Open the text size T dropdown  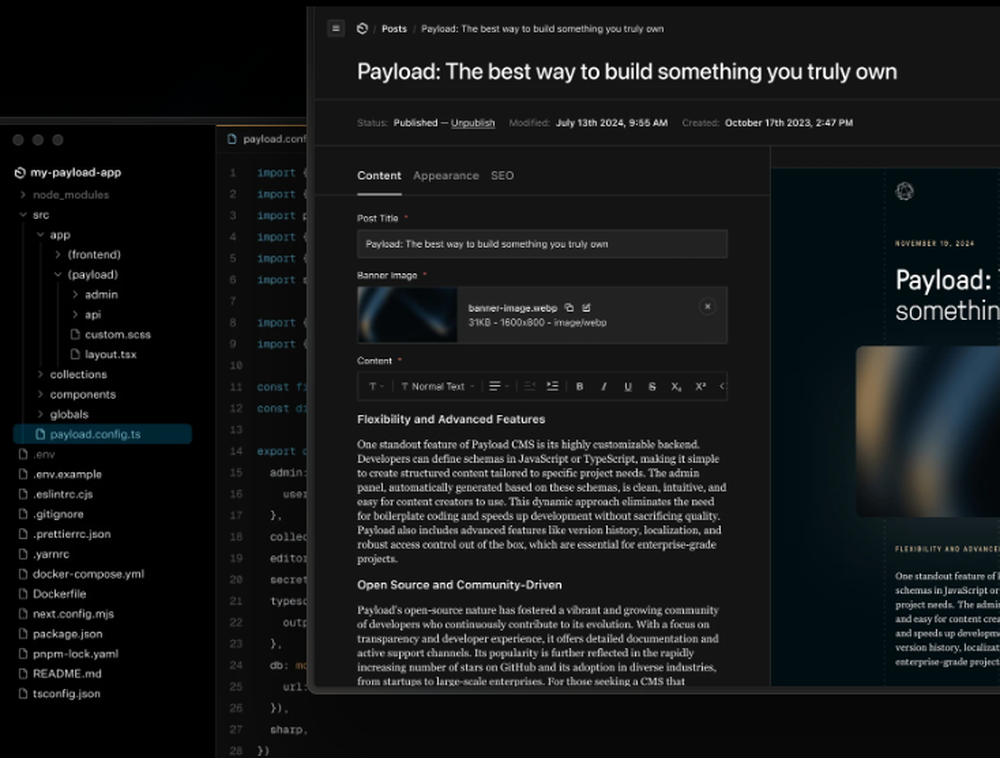[376, 386]
